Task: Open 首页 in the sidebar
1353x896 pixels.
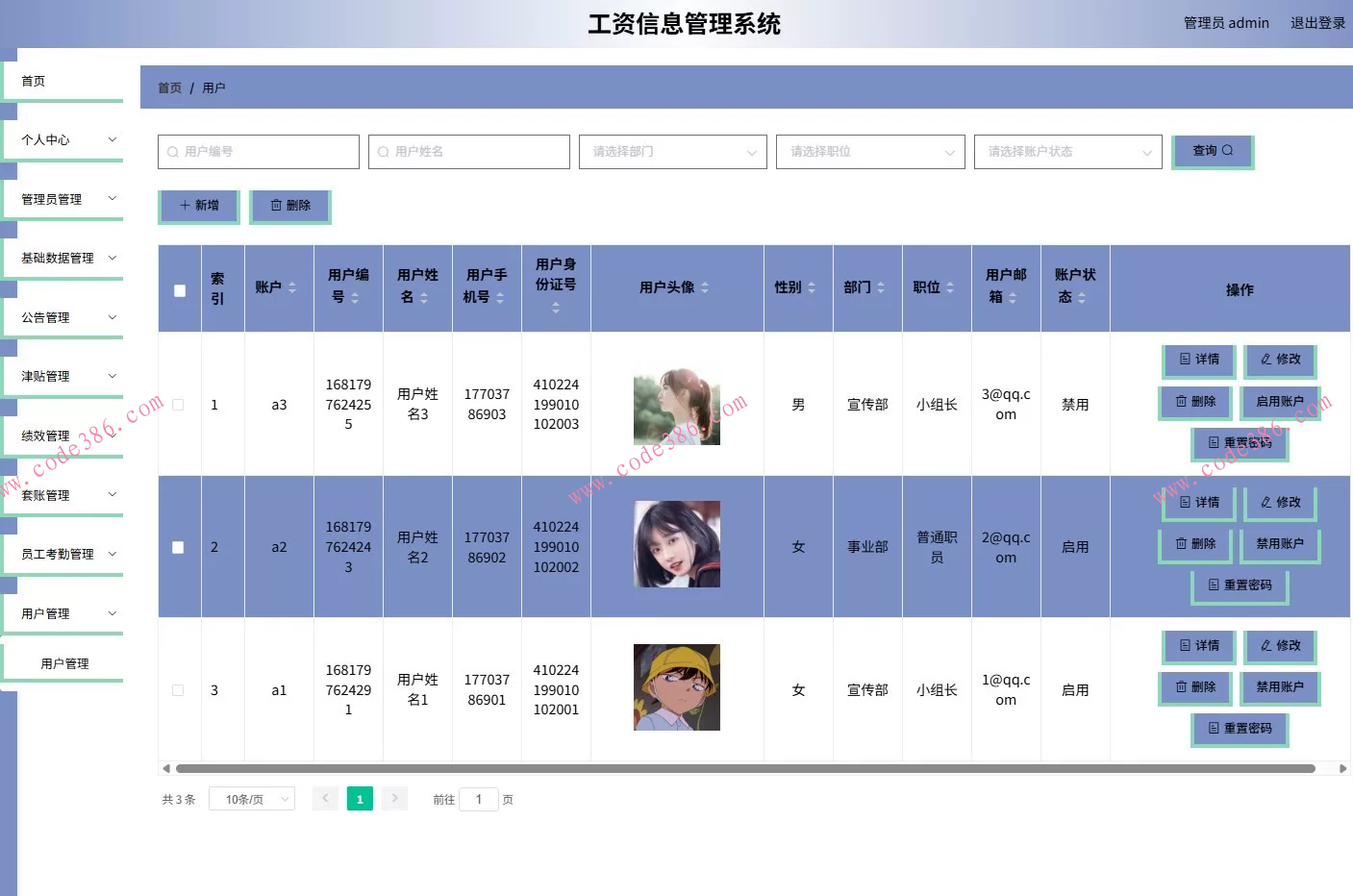Action: 63,81
